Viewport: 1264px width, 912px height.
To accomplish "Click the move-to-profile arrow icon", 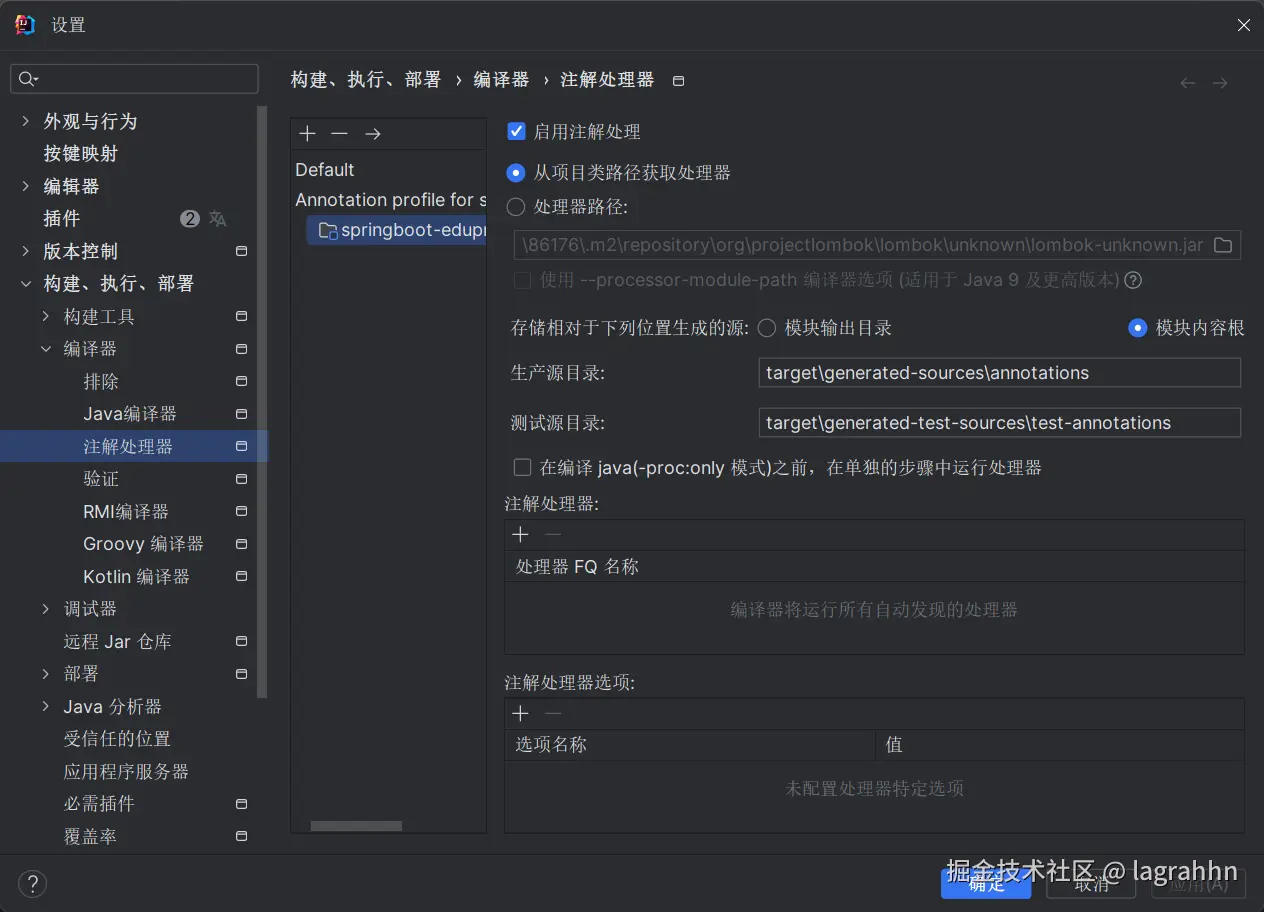I will (x=371, y=133).
